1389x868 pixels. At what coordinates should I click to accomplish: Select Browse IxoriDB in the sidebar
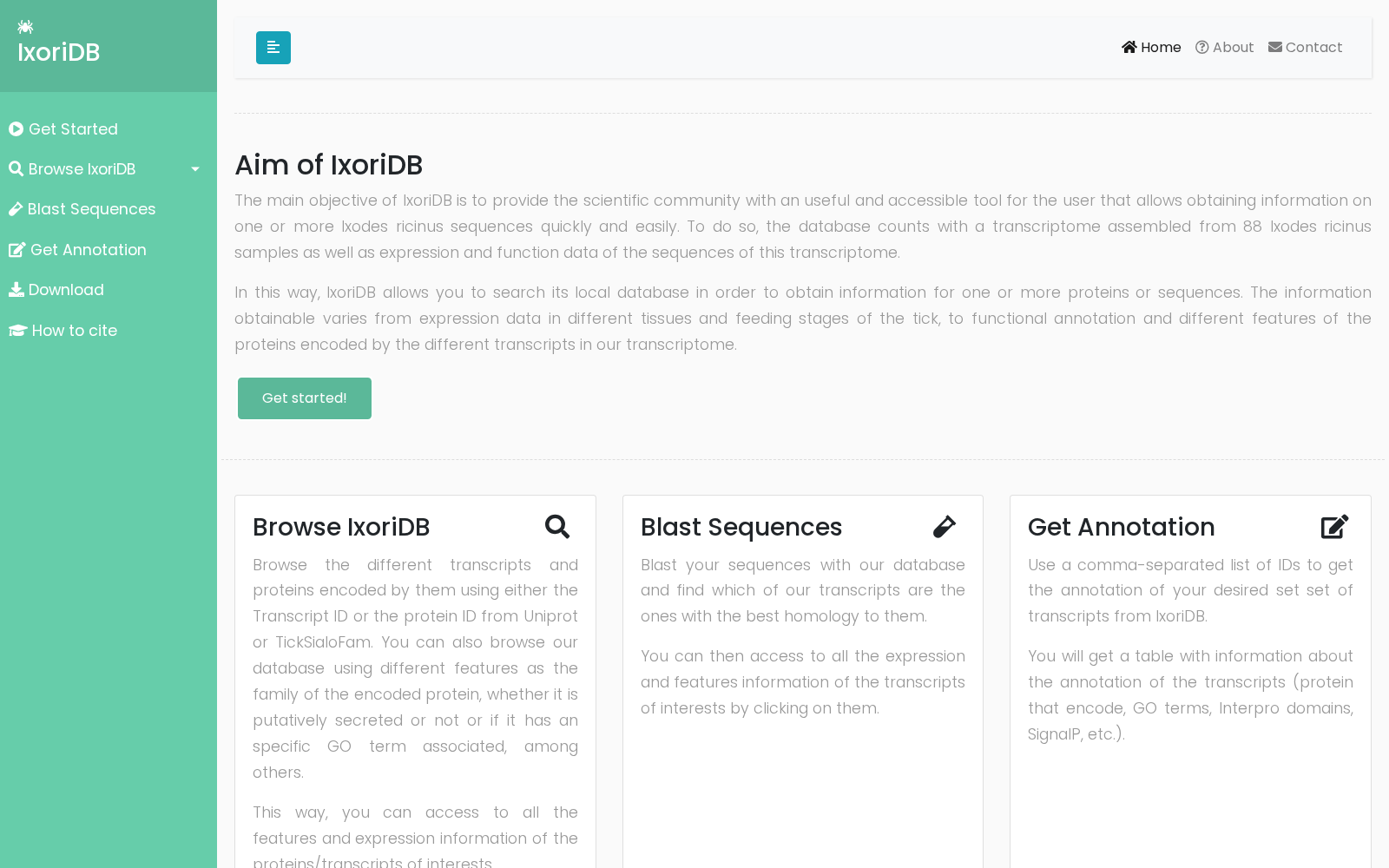tap(109, 169)
